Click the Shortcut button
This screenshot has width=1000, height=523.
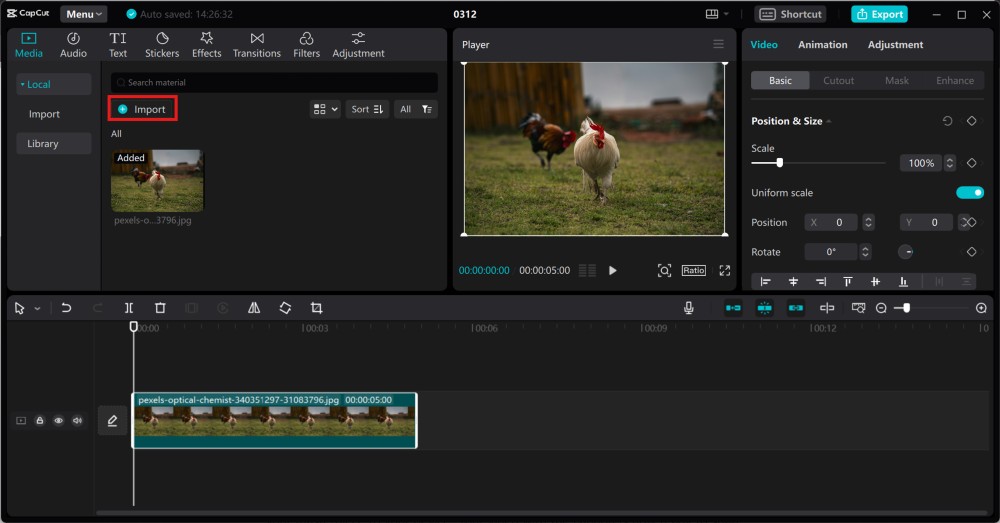[x=790, y=14]
